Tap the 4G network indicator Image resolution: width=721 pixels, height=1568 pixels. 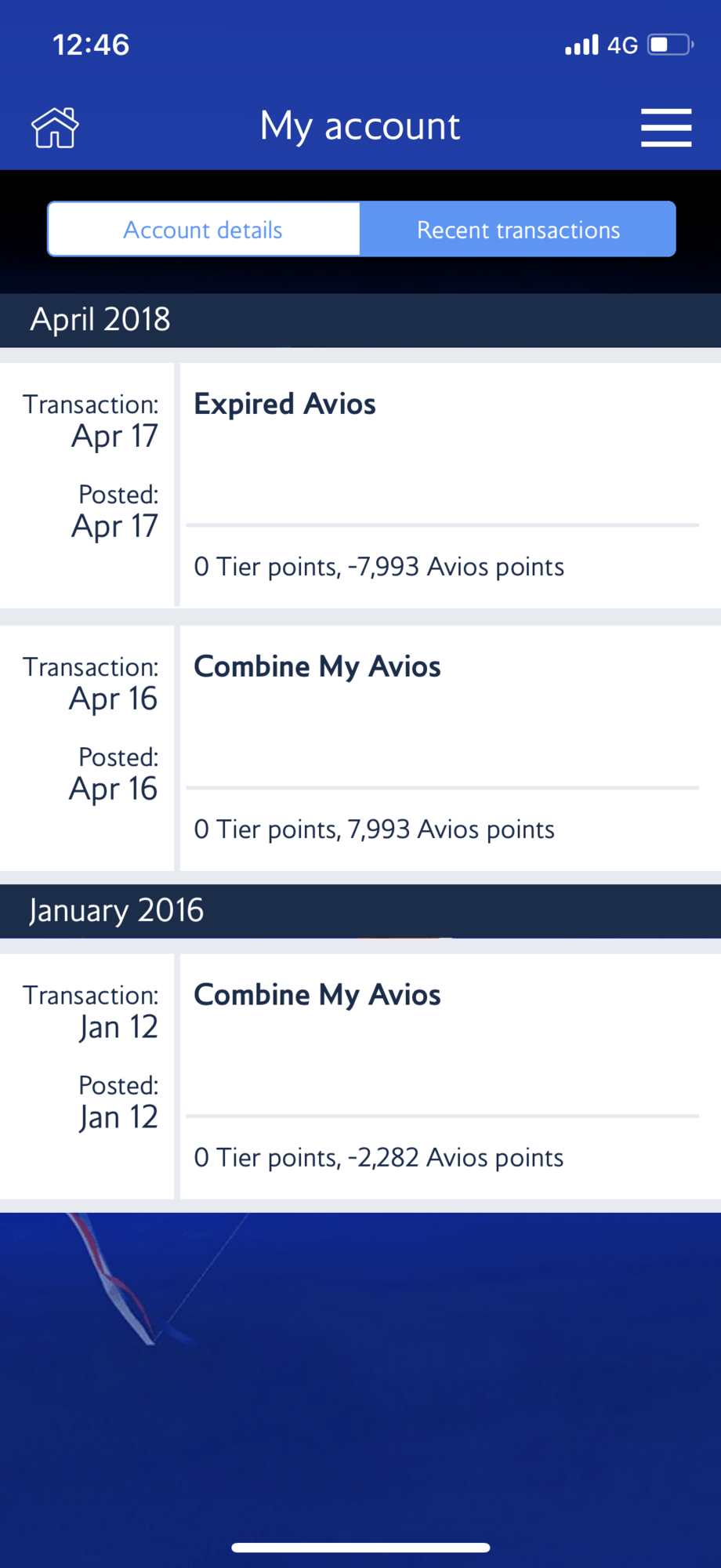[623, 45]
